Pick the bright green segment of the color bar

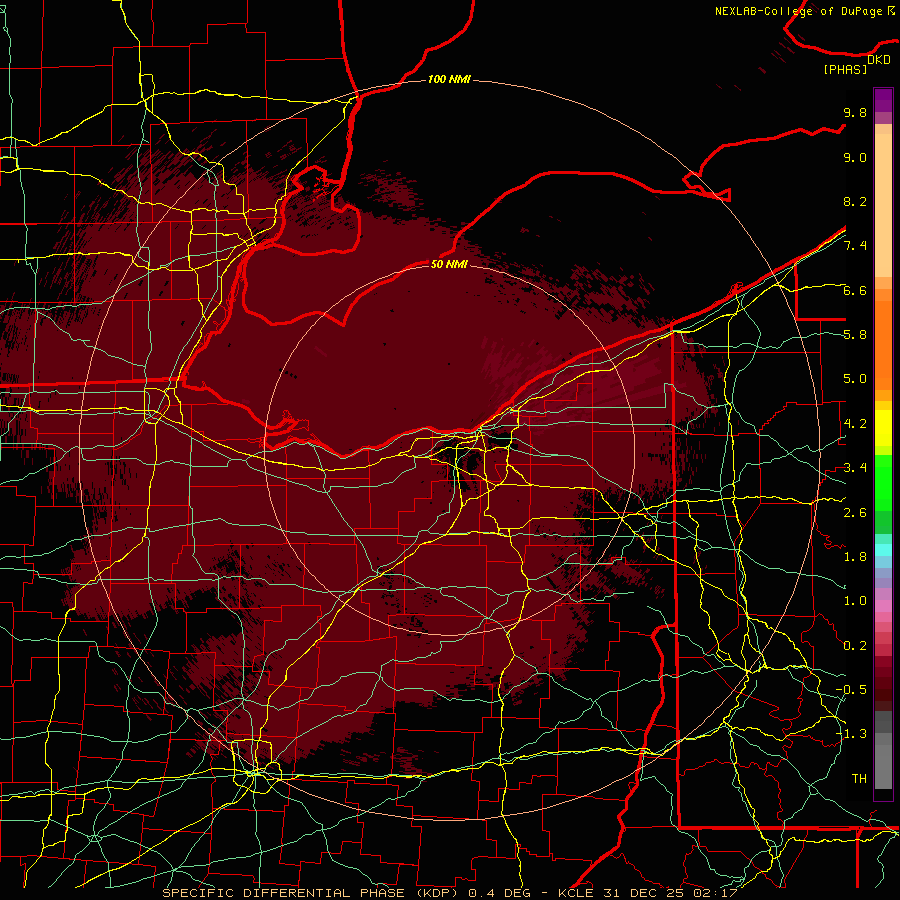pos(883,483)
